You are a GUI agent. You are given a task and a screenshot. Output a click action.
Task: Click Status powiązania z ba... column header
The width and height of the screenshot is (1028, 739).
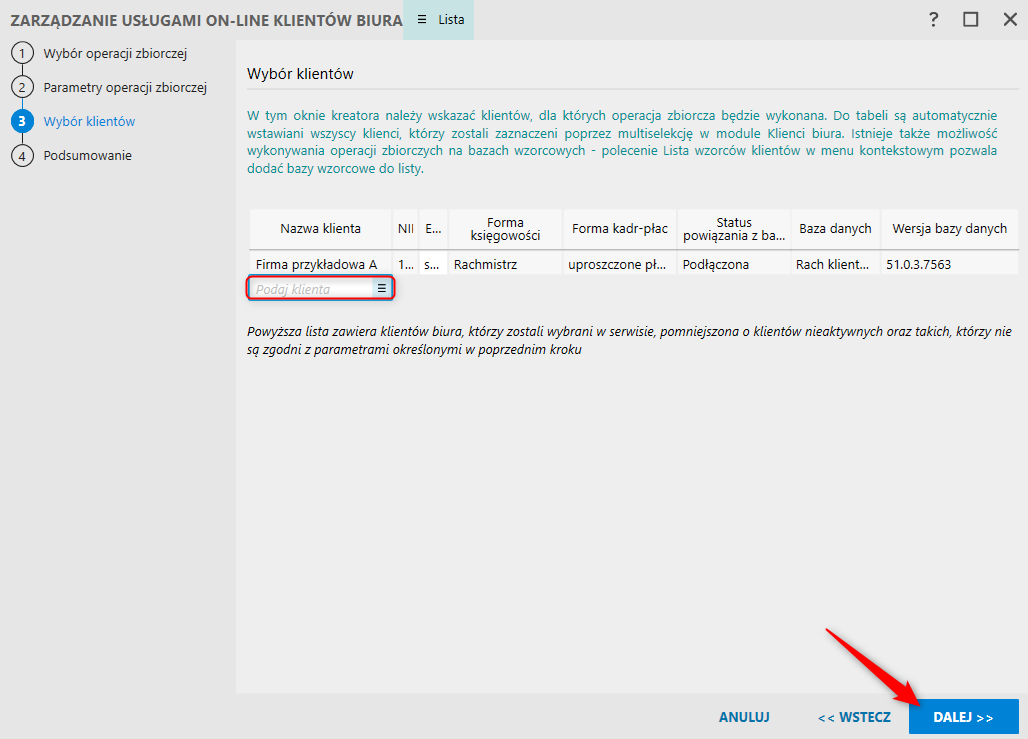[734, 229]
